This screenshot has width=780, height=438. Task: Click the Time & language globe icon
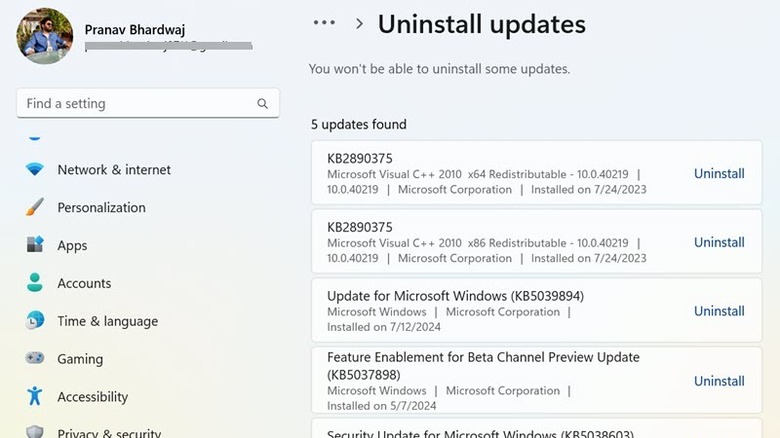coord(35,321)
